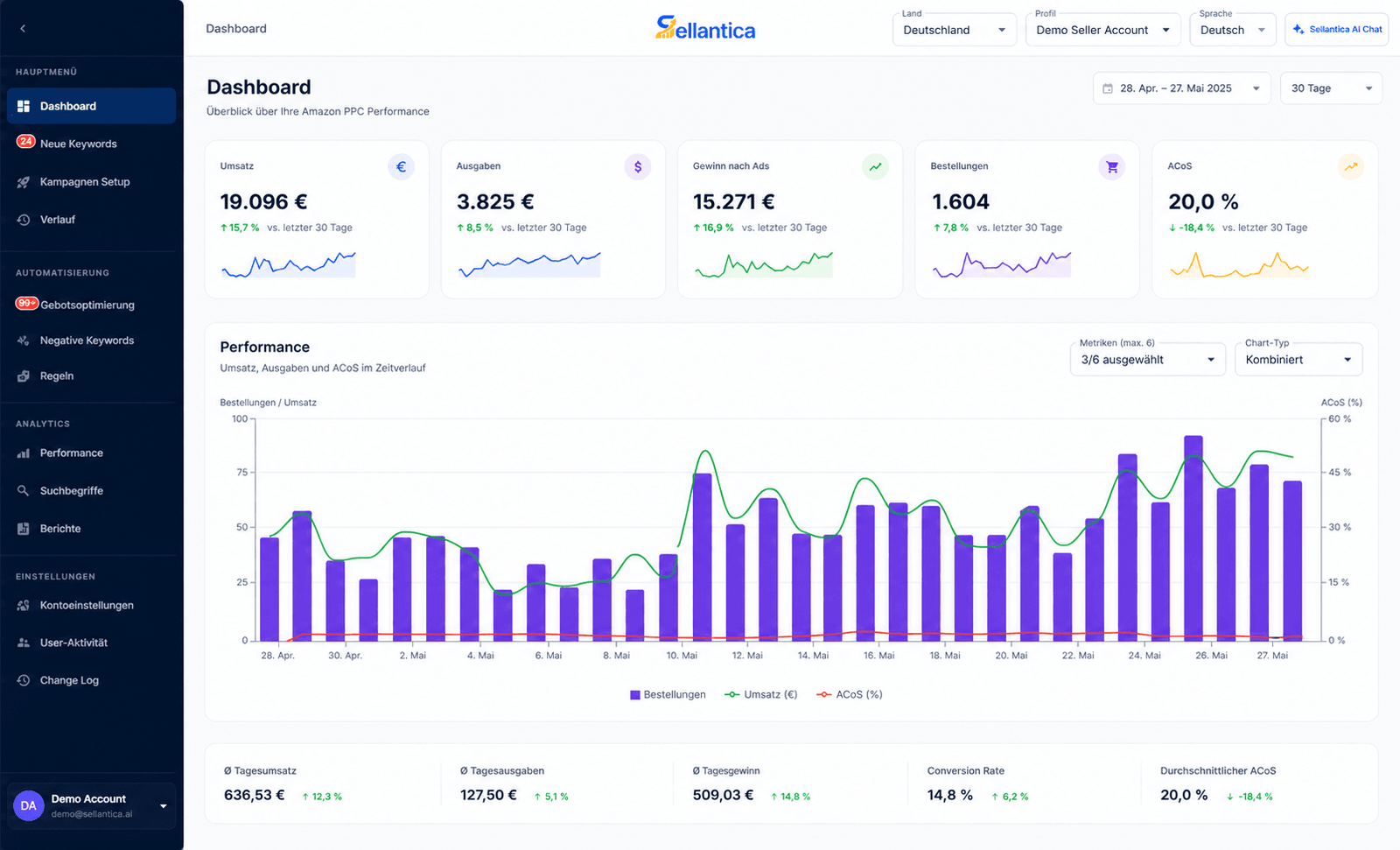Screen dimensions: 1400x850
Task: Open the Land dropdown Deutschland
Action: coord(955,30)
